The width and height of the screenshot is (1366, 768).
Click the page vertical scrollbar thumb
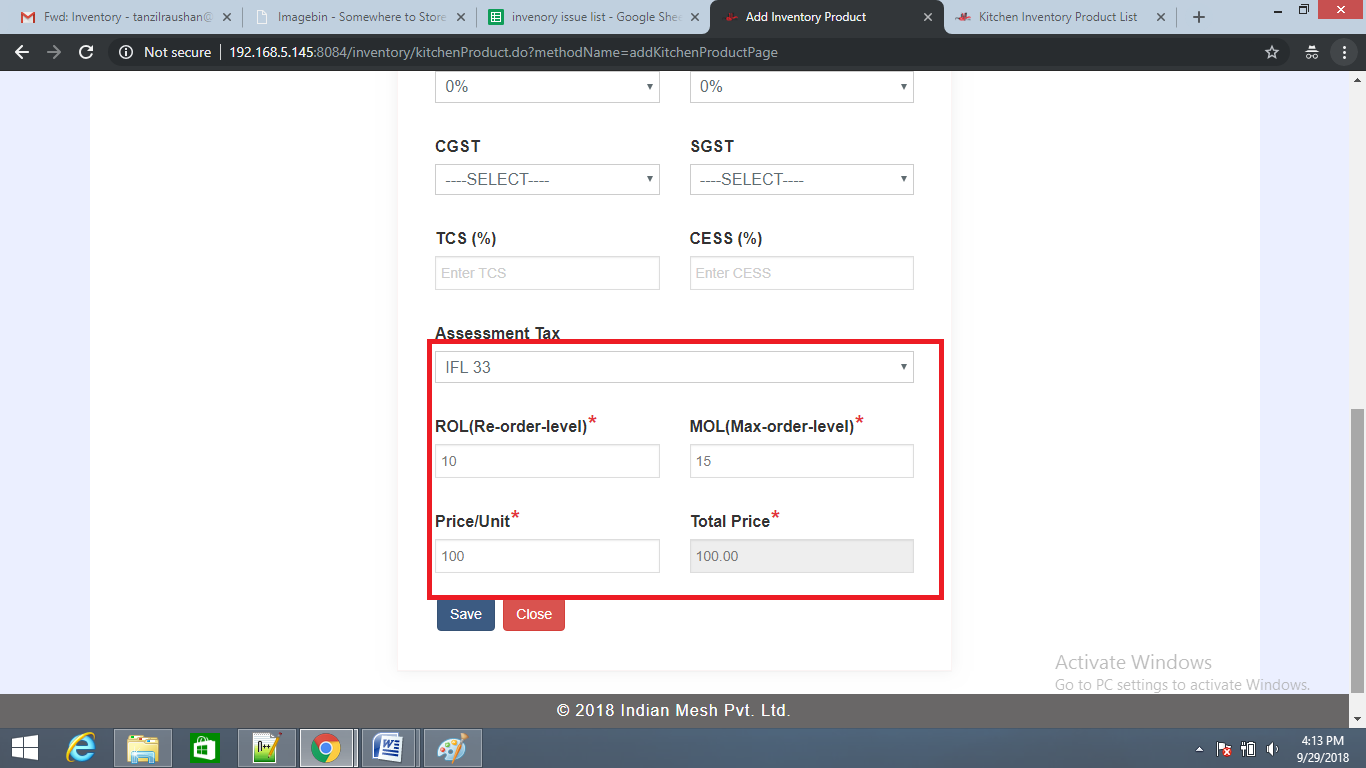[x=1357, y=550]
